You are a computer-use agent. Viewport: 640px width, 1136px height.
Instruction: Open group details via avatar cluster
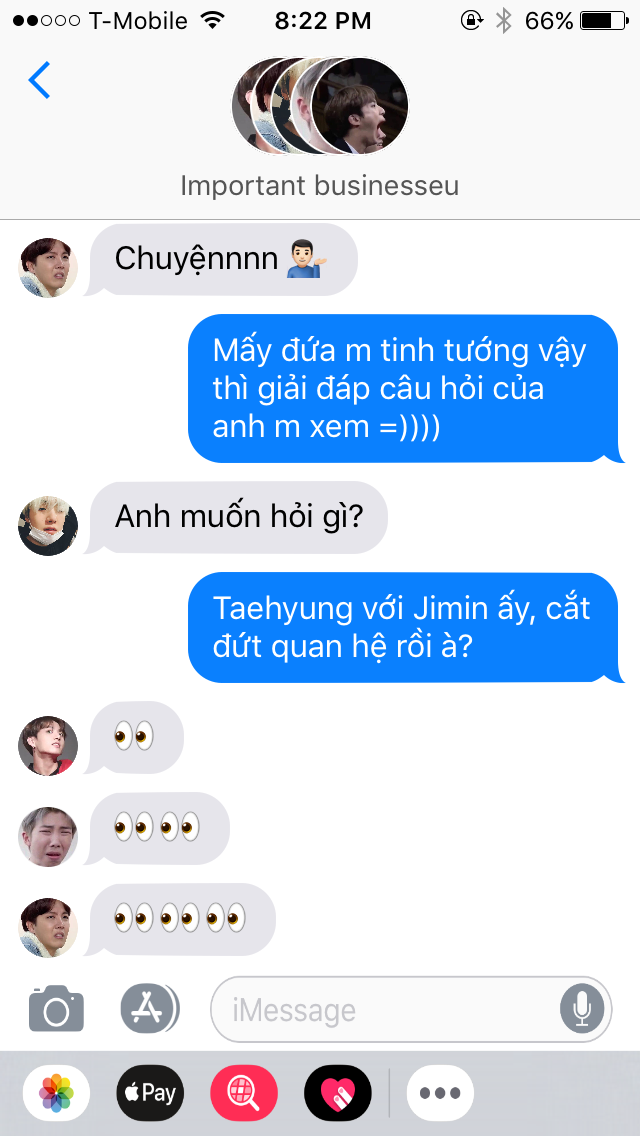click(320, 106)
